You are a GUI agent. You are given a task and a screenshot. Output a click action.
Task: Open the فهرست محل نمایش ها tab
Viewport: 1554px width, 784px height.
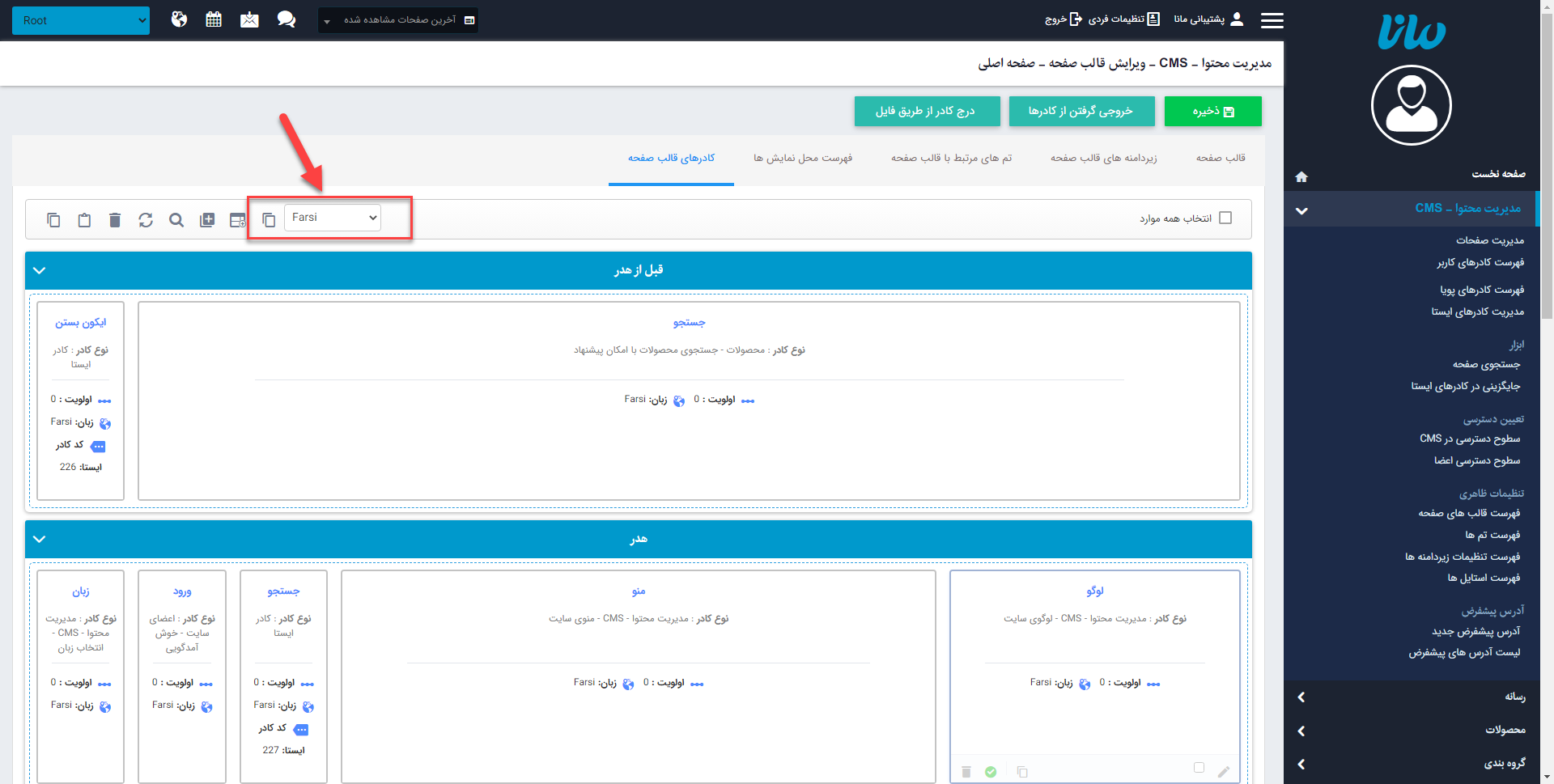[802, 159]
